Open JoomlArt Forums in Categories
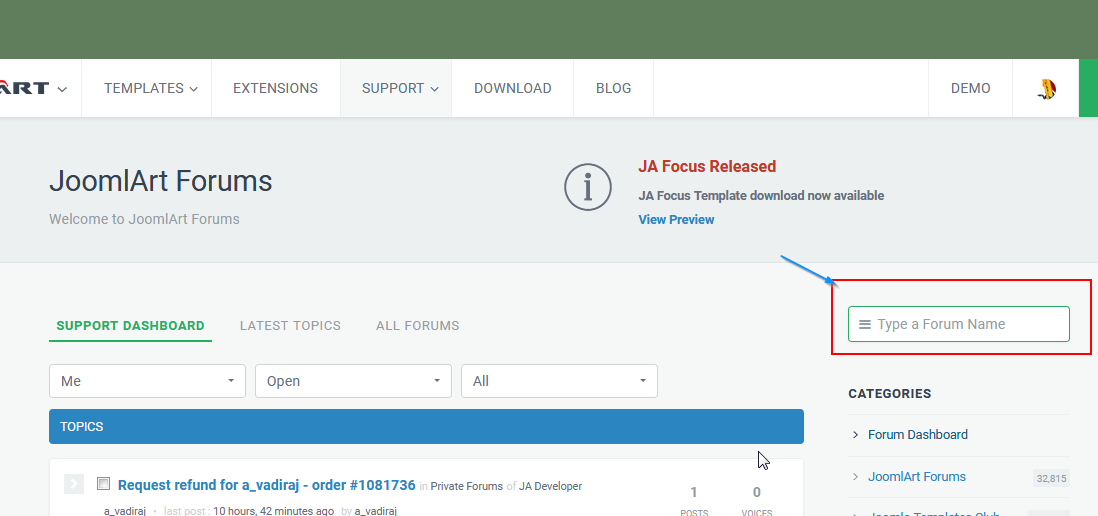The height and width of the screenshot is (516, 1098). 917,477
